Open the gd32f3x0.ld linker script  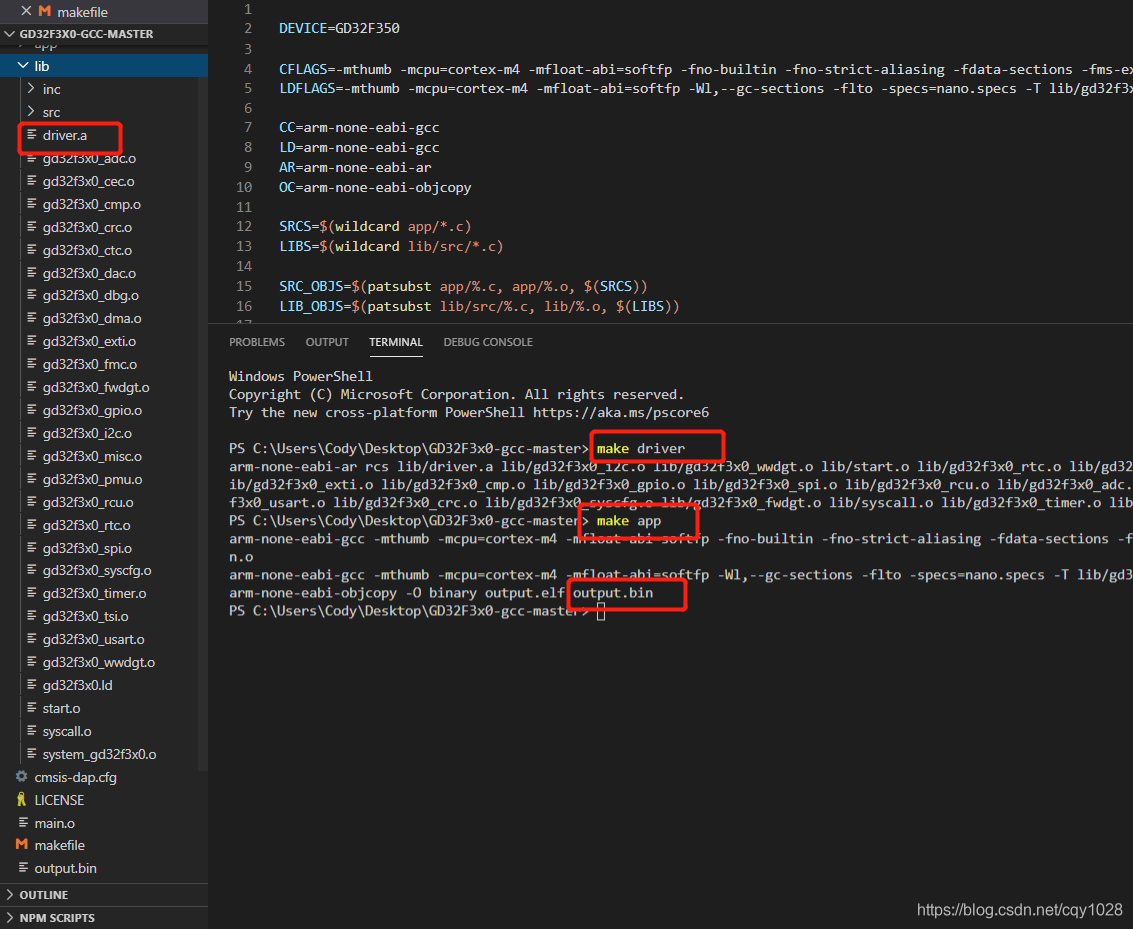tap(77, 686)
